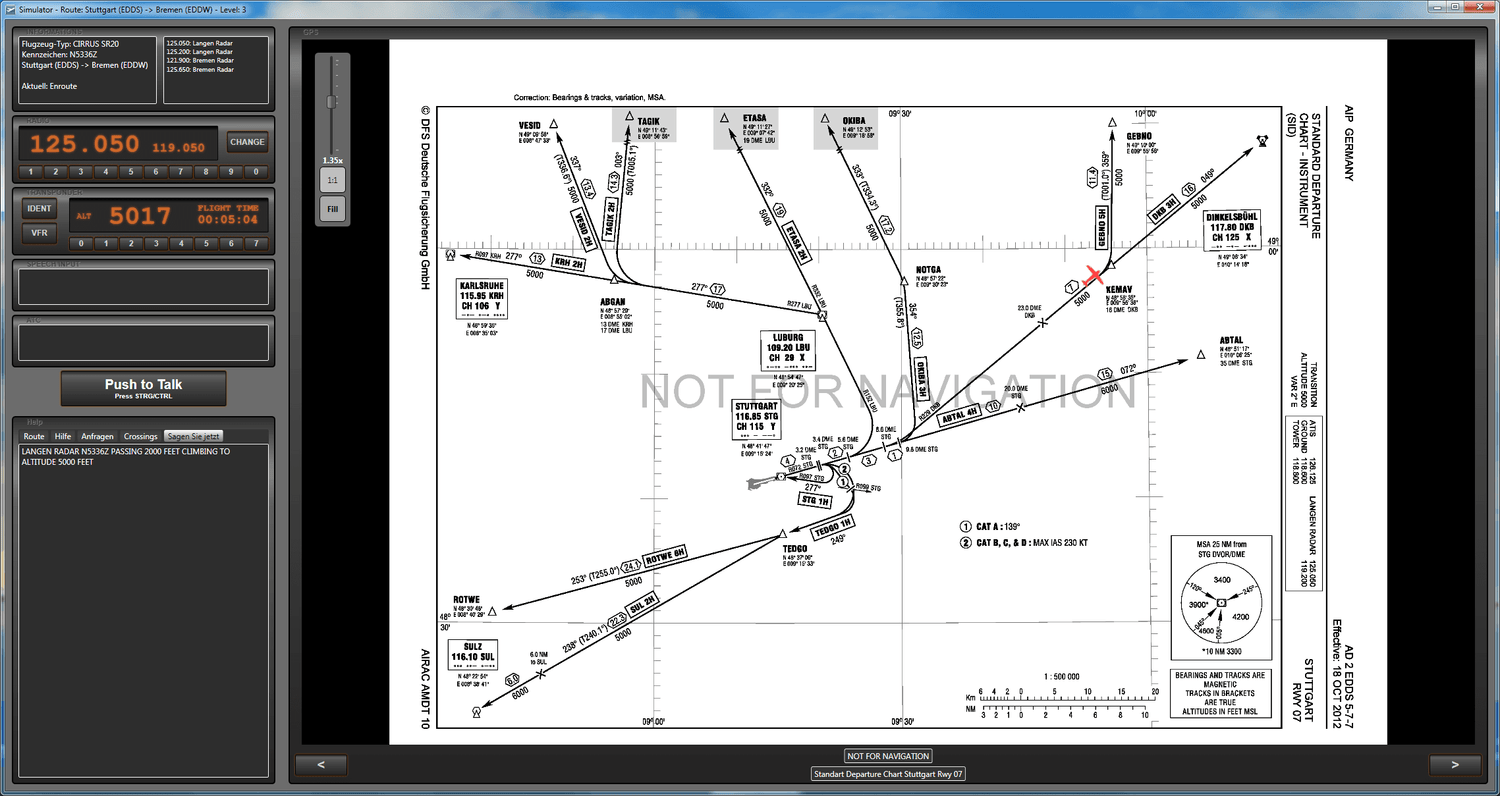Switch to the Hilfe tab
This screenshot has width=1500, height=796.
(x=63, y=437)
